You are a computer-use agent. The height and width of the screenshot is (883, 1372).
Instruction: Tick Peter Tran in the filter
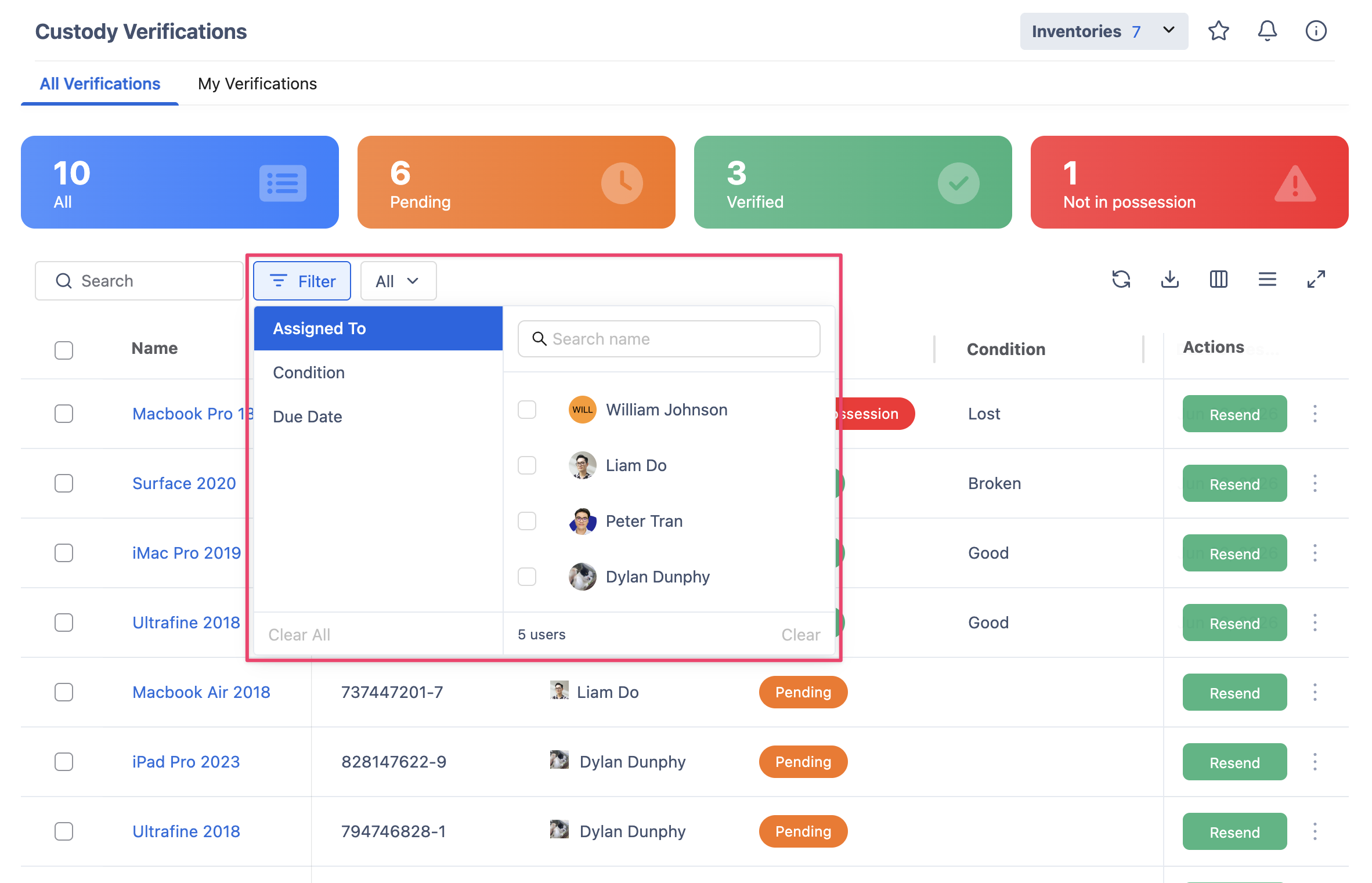coord(527,521)
